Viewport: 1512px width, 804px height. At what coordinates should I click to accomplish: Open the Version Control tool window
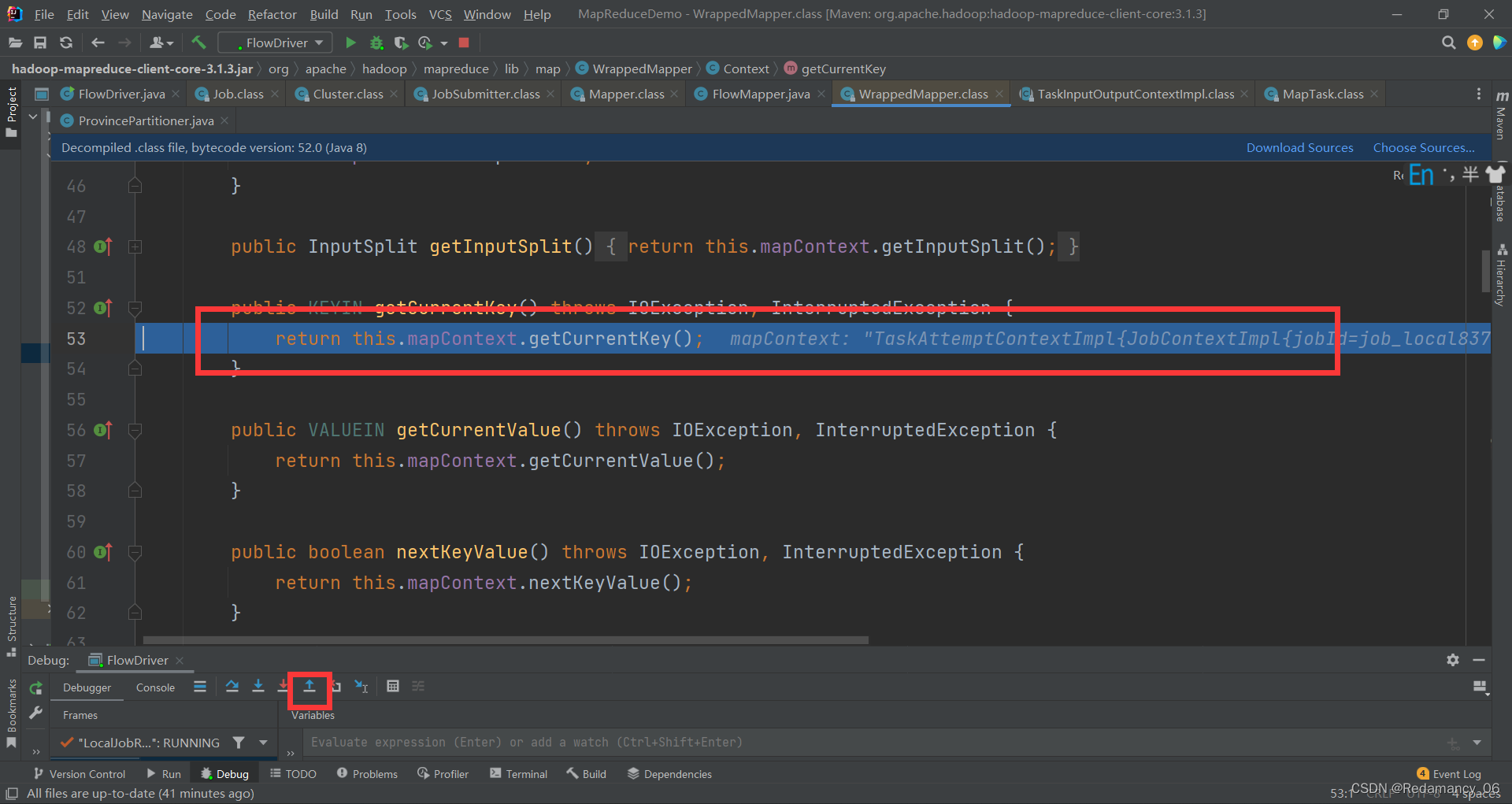tap(79, 774)
